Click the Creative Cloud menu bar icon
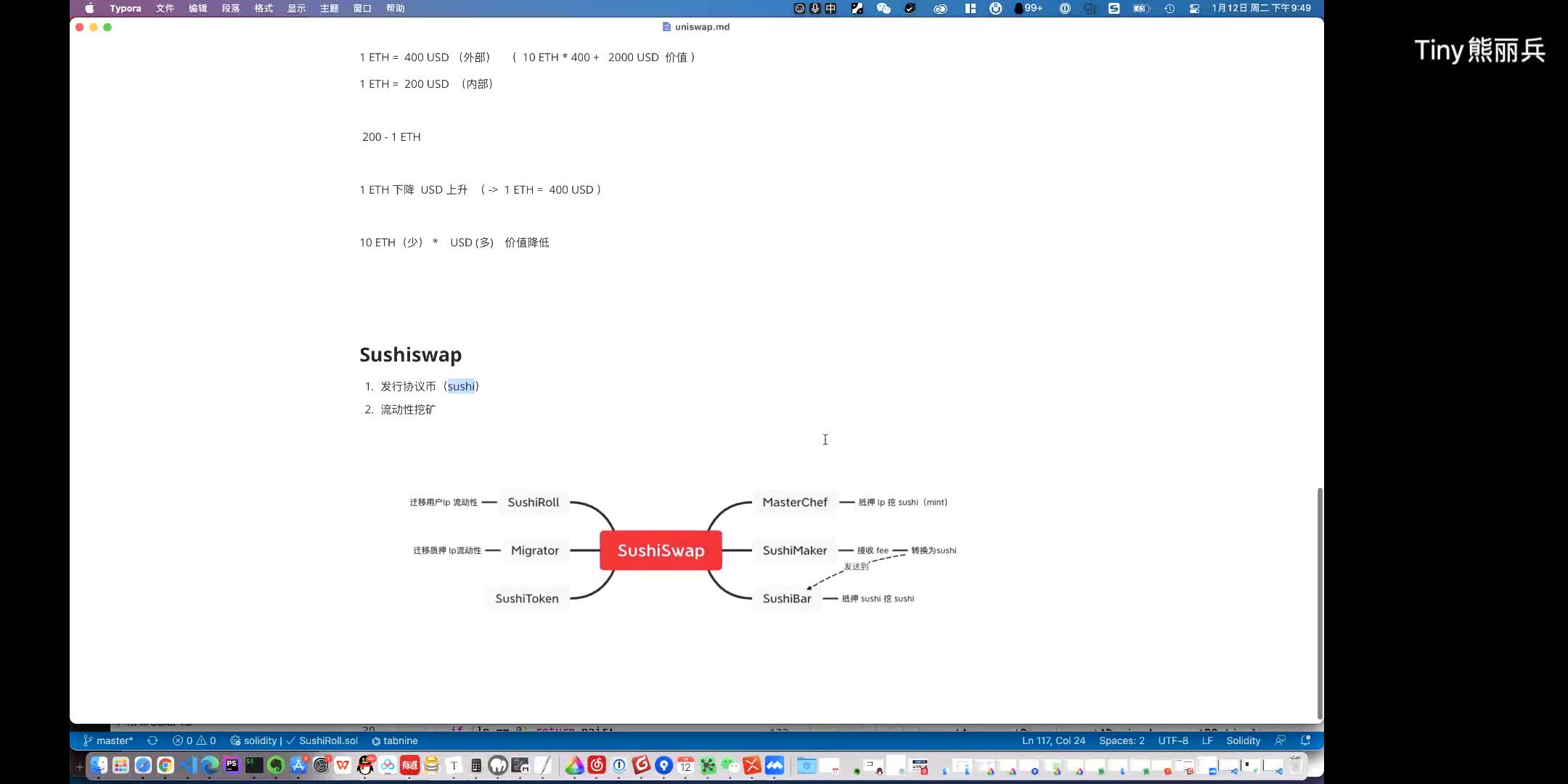 [940, 9]
